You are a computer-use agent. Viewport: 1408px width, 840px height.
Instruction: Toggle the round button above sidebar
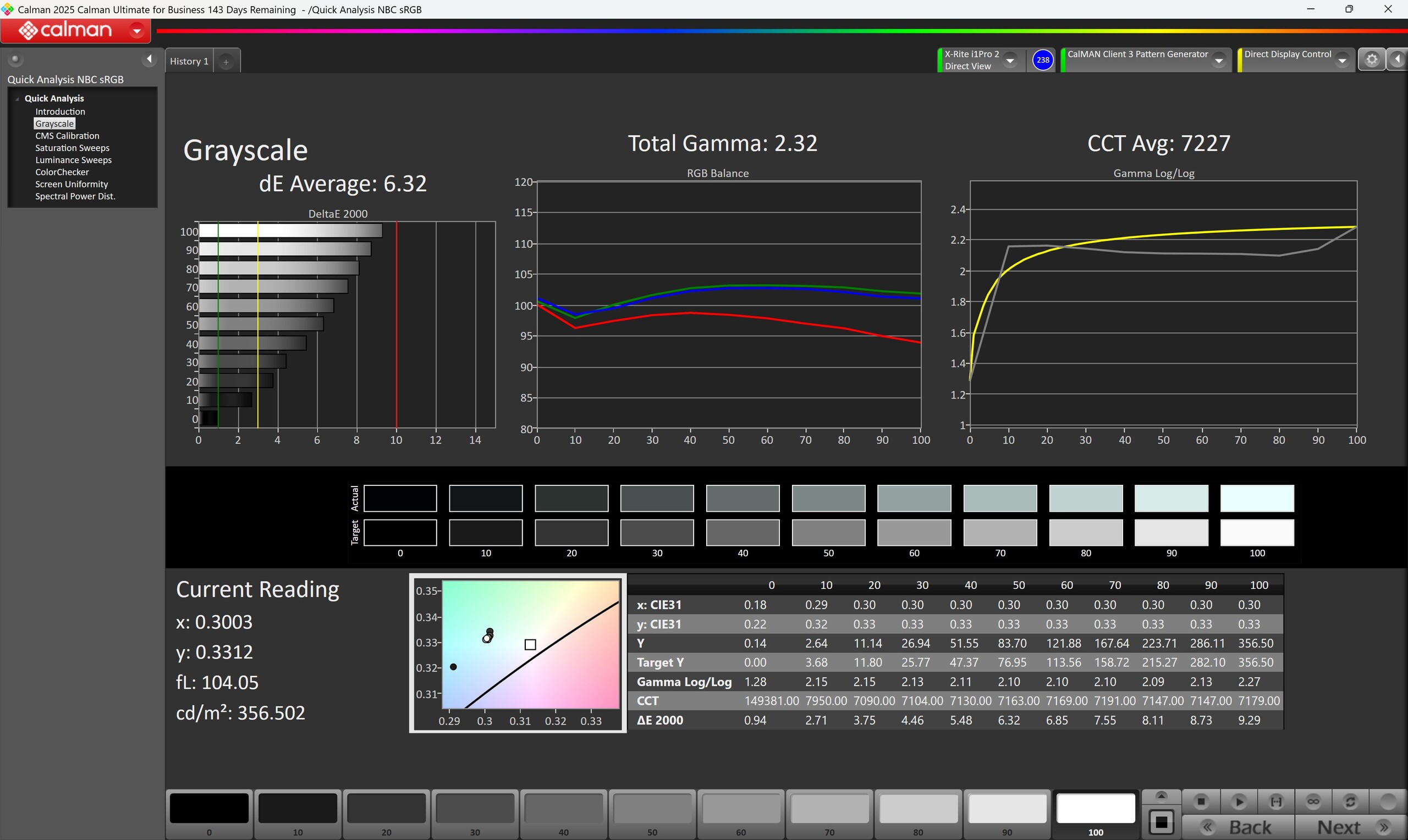15,59
